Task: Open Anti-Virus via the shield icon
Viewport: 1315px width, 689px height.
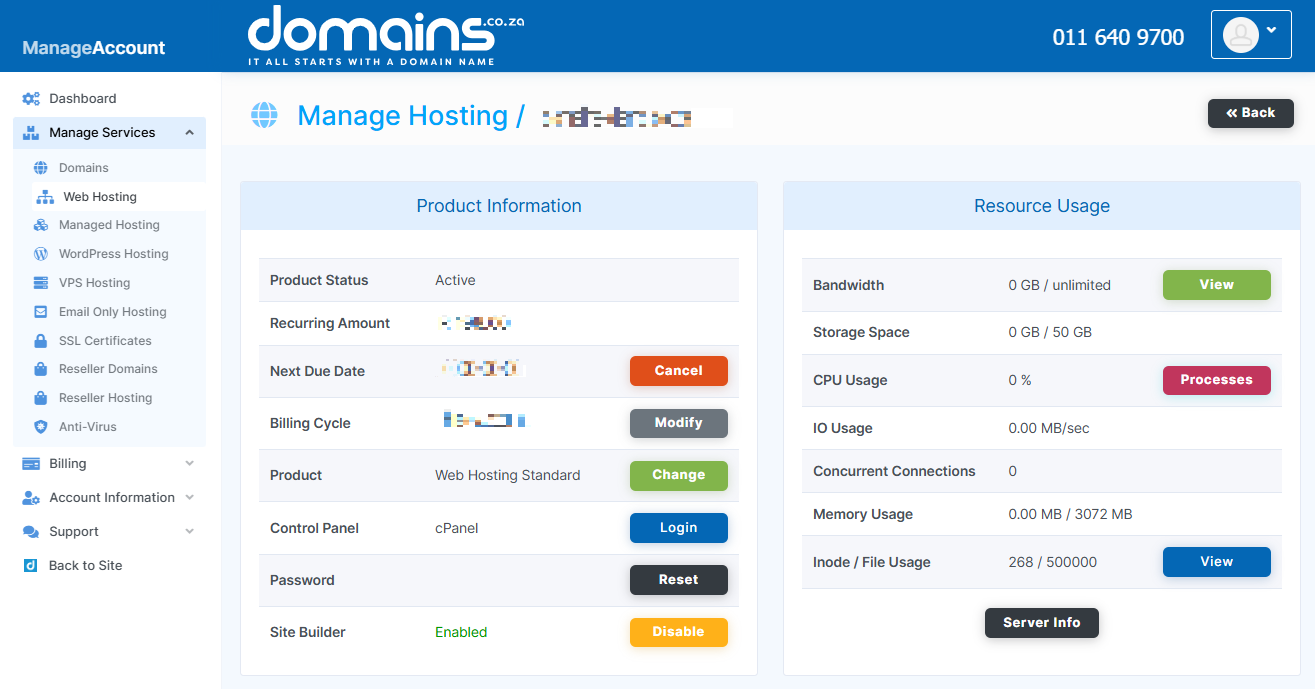Action: (x=39, y=426)
